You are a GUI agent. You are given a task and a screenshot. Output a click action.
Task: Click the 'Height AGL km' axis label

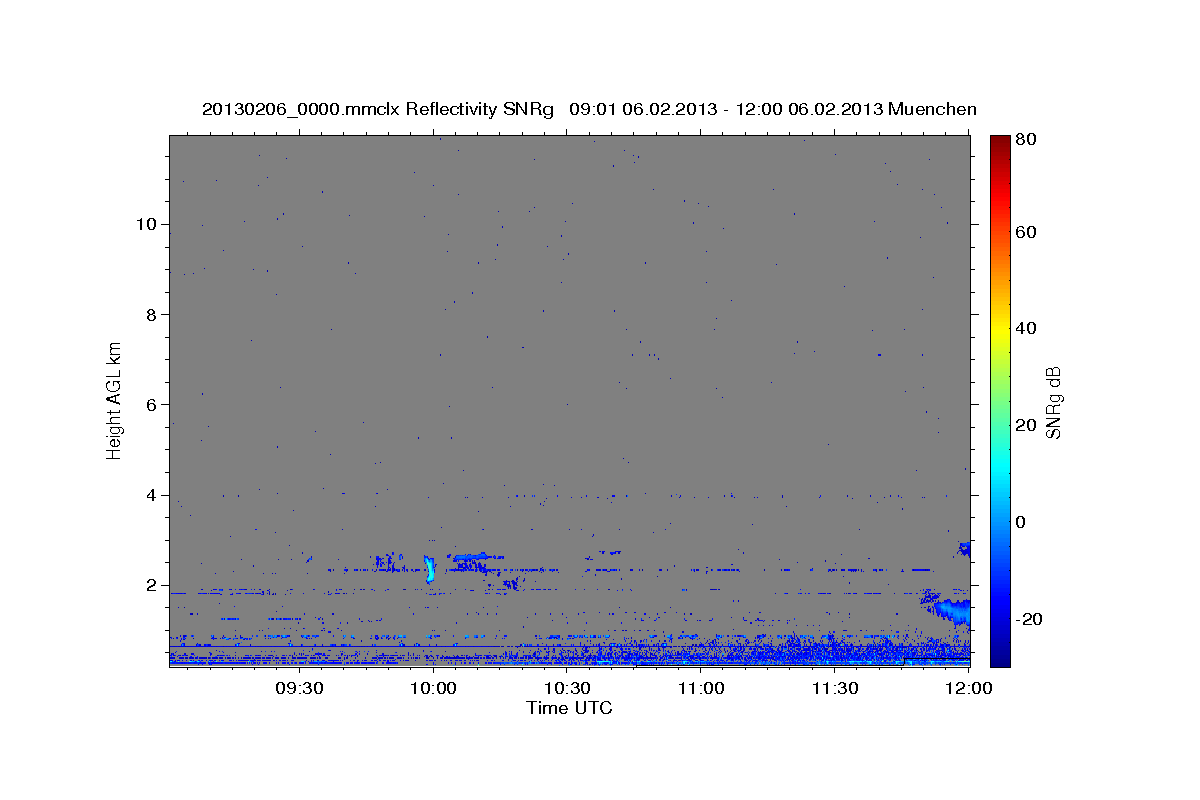tap(115, 399)
